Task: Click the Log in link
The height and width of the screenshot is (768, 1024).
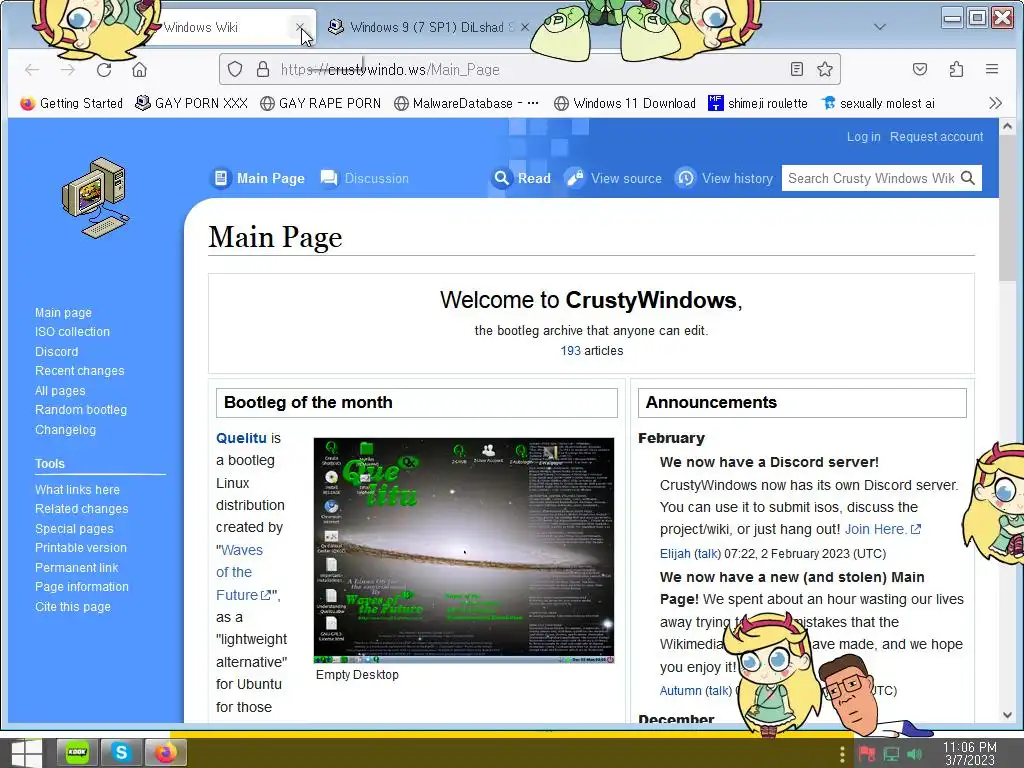Action: [863, 136]
